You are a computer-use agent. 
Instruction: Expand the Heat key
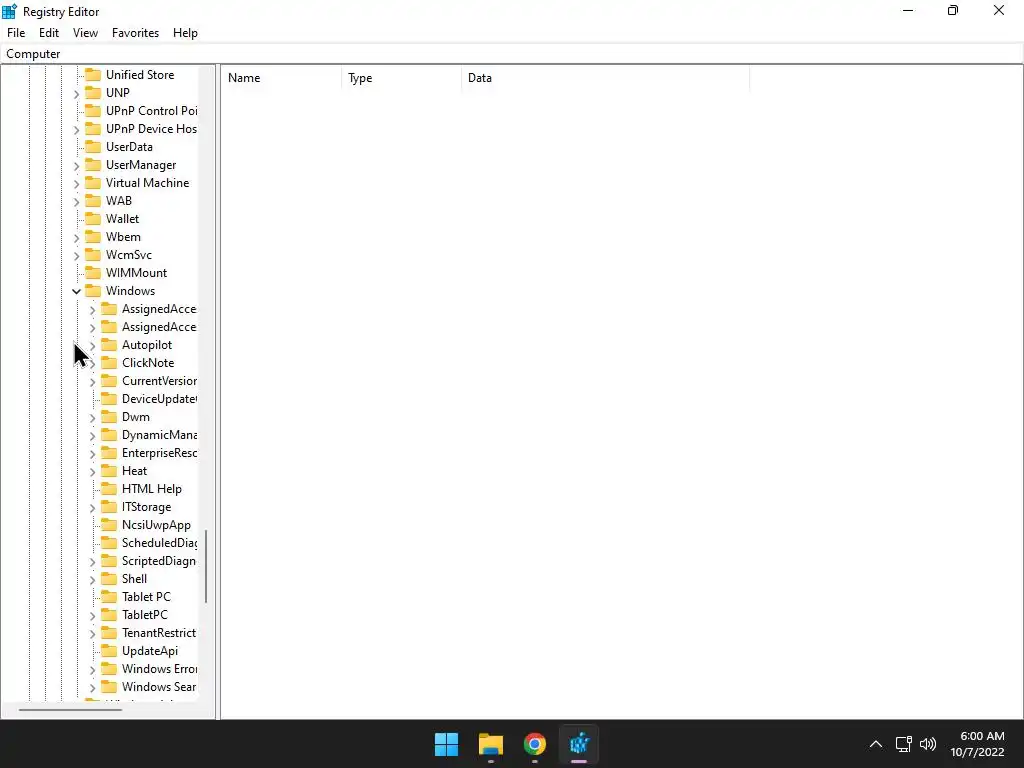pyautogui.click(x=92, y=472)
